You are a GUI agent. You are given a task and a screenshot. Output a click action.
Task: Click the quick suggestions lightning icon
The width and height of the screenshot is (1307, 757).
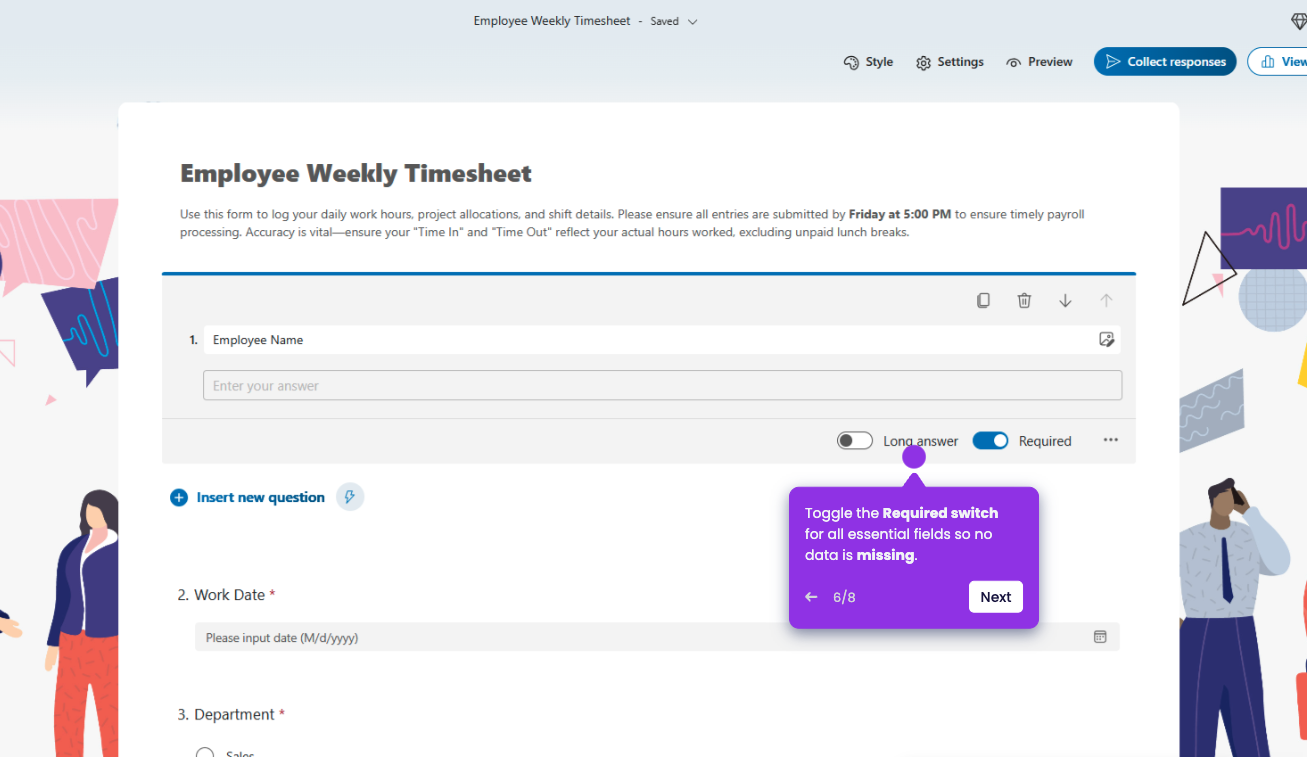(x=350, y=497)
